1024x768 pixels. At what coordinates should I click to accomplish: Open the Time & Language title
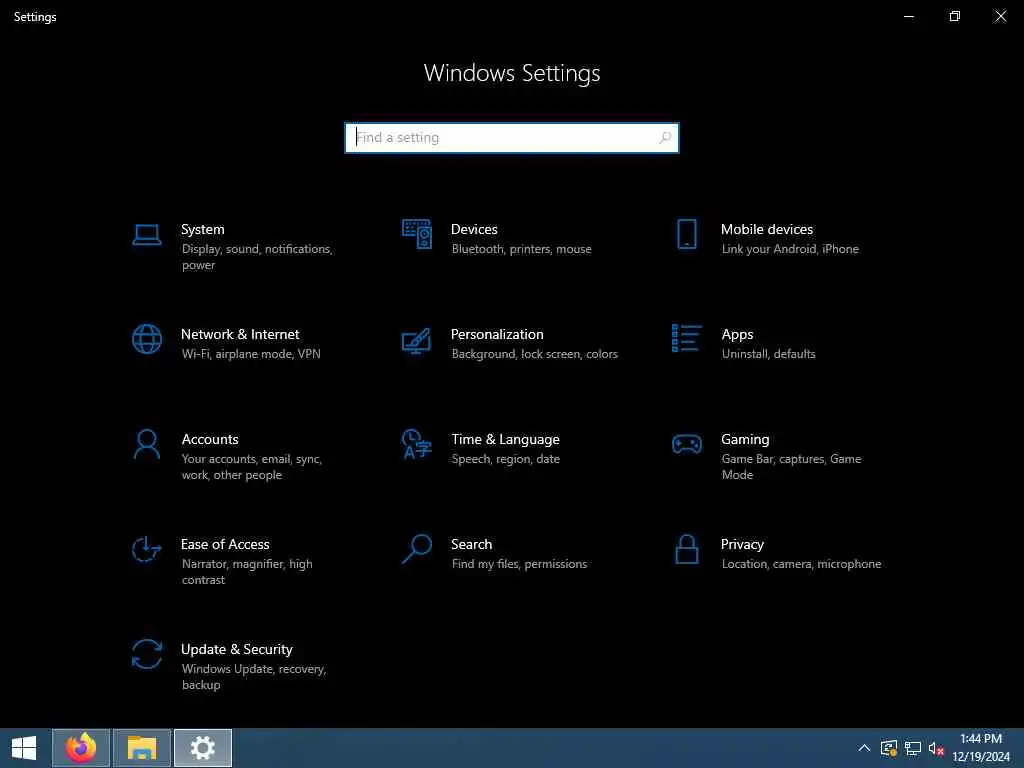[x=505, y=440]
